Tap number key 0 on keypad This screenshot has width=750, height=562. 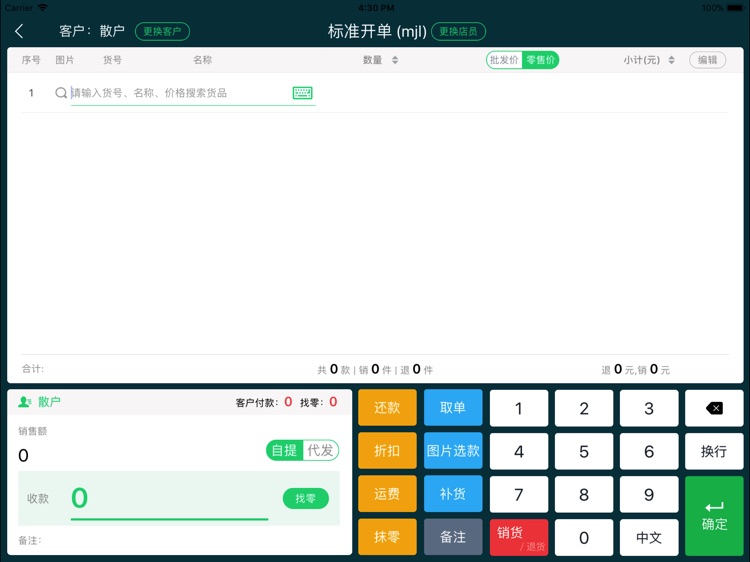[584, 537]
